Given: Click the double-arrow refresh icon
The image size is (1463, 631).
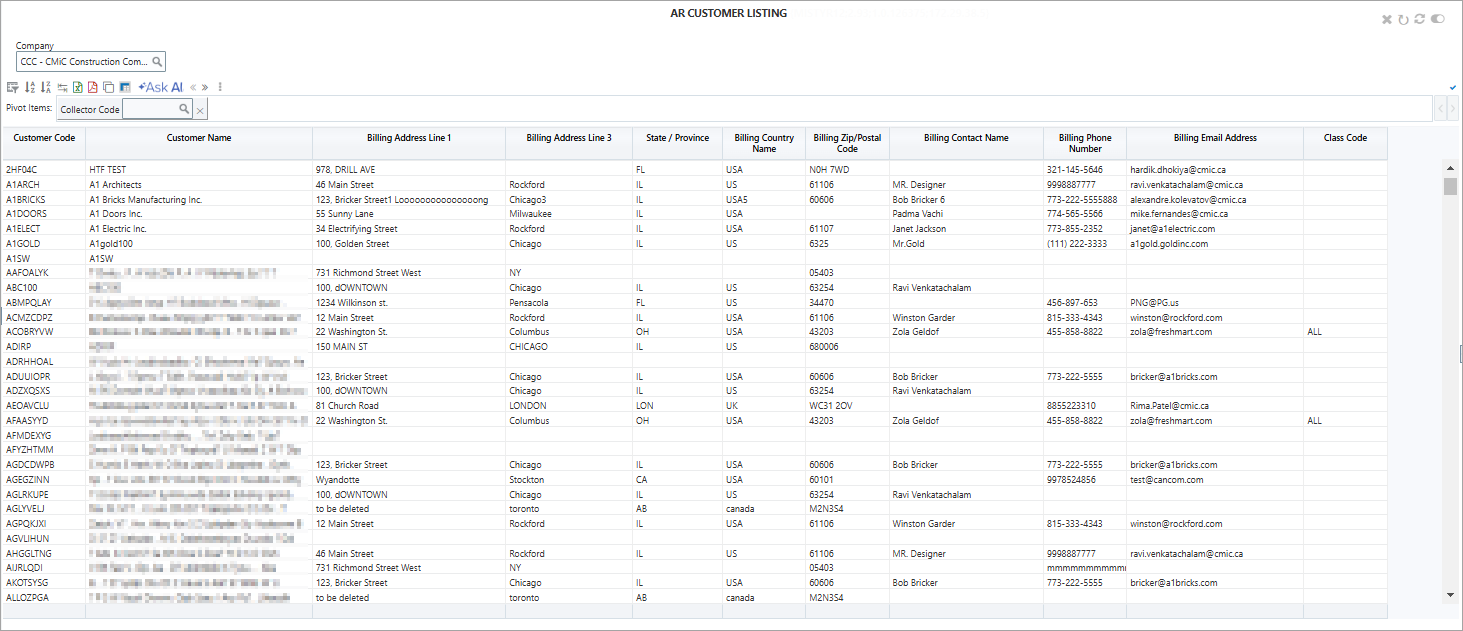Looking at the screenshot, I should (x=1419, y=19).
